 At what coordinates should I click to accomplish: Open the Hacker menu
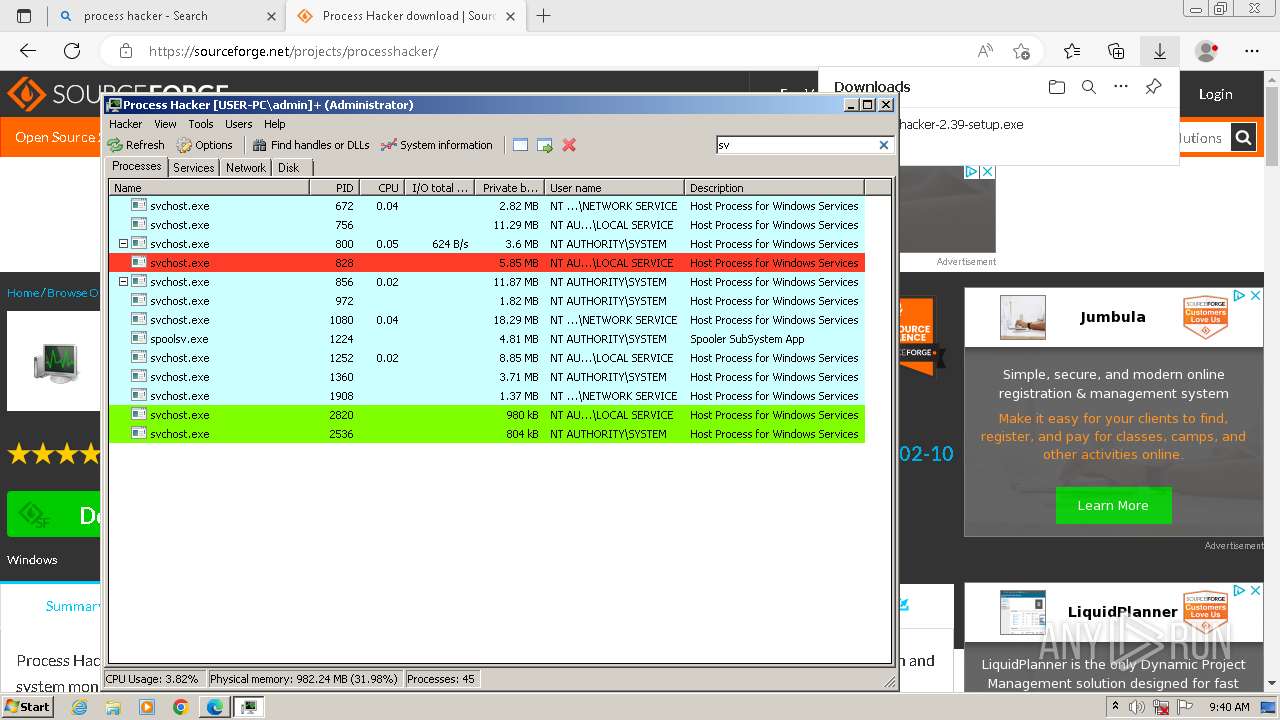pyautogui.click(x=126, y=124)
